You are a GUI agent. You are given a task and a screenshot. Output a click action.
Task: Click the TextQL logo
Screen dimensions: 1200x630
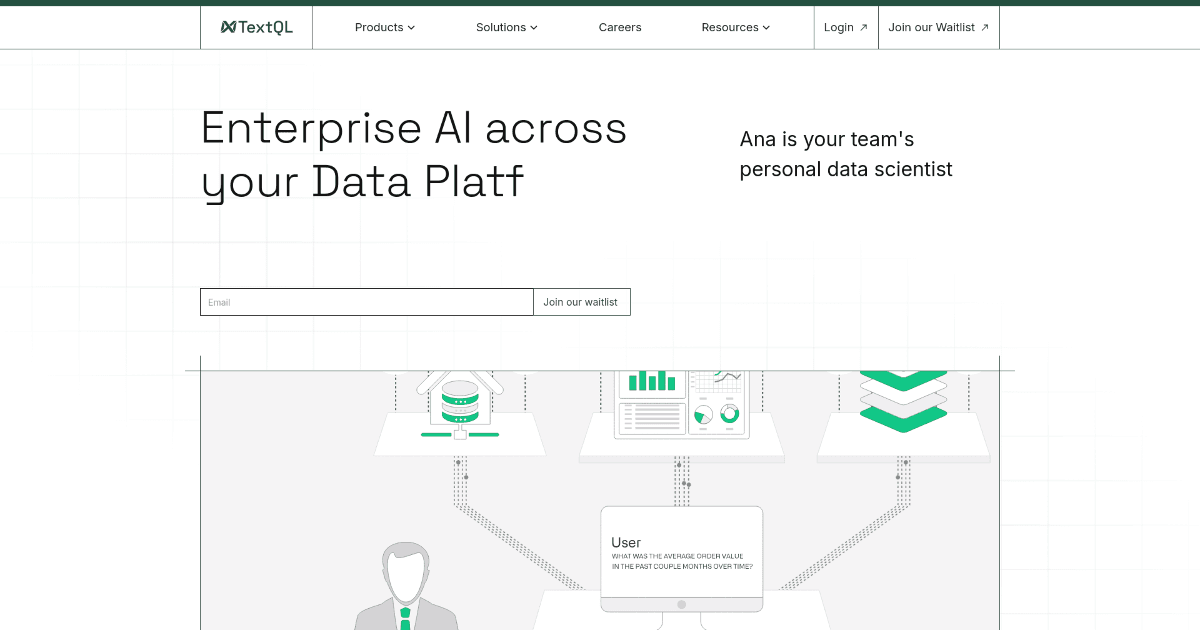click(257, 27)
